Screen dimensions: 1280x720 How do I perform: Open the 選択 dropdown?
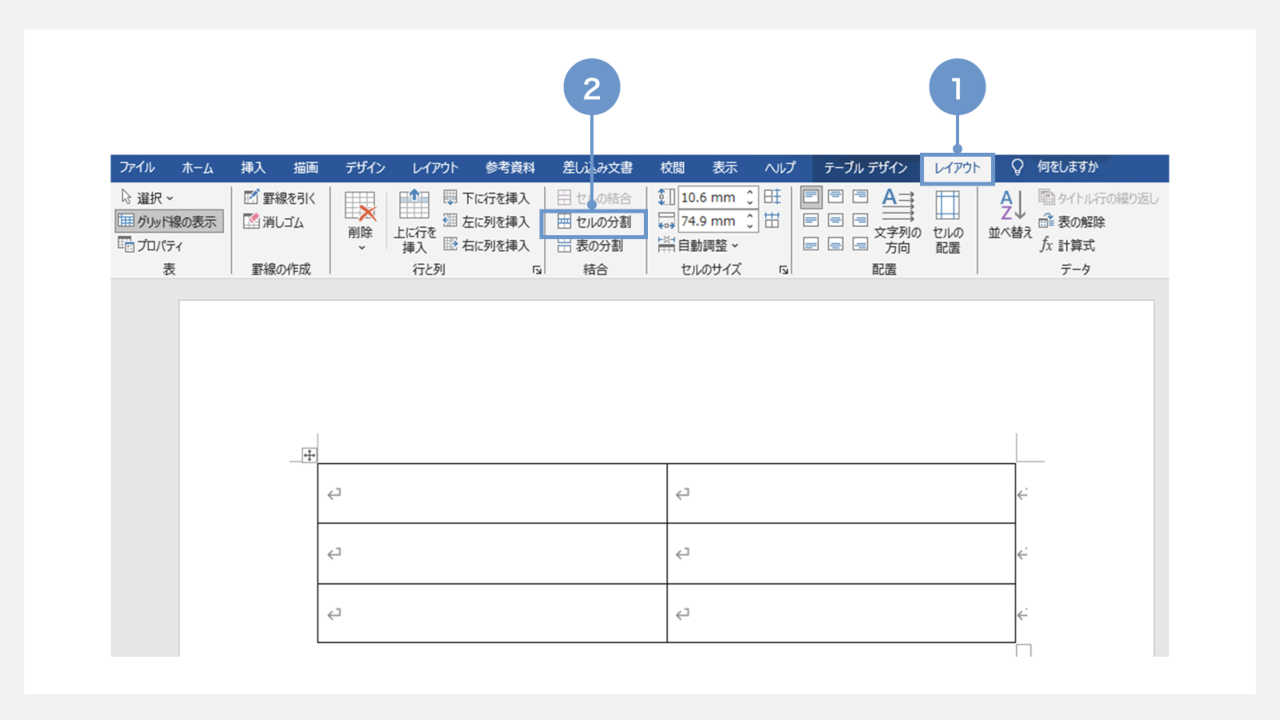[147, 198]
